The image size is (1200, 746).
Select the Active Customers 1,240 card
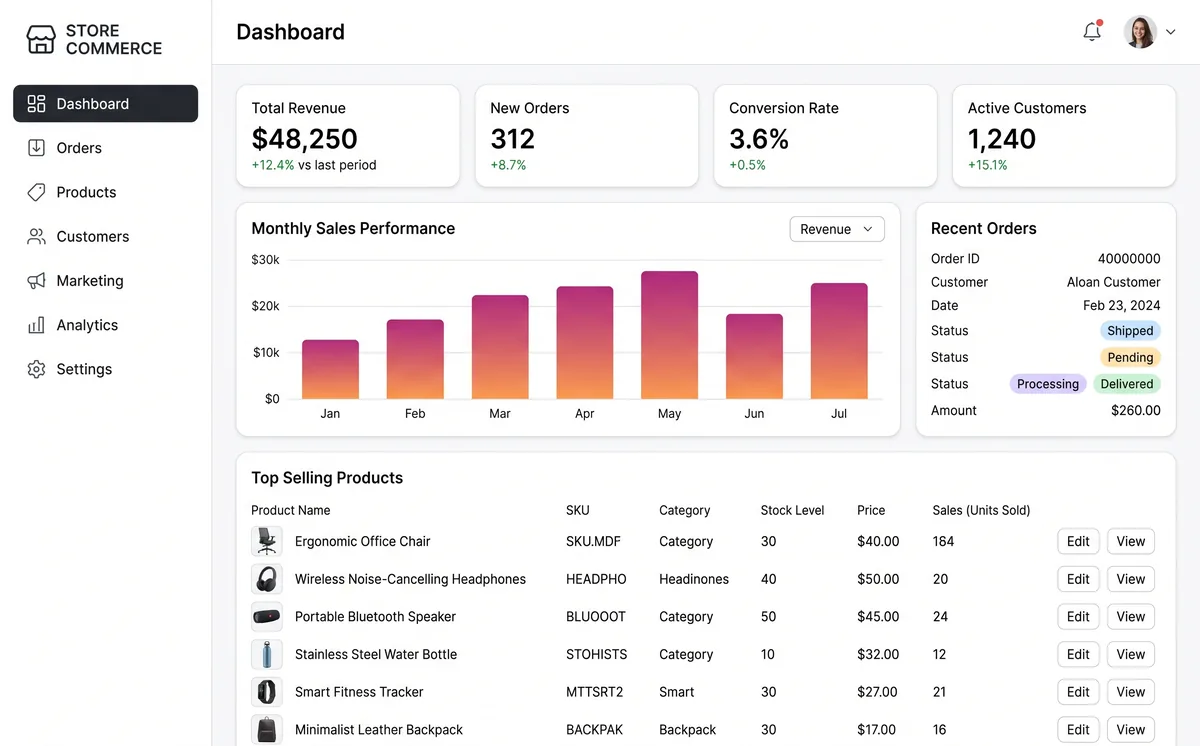pyautogui.click(x=1064, y=136)
